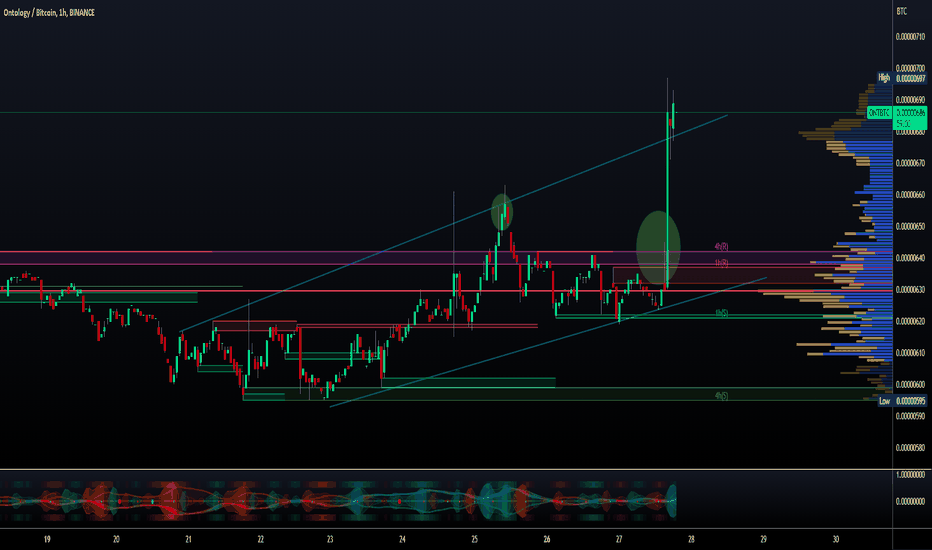Click date 30 on time axis
Image resolution: width=932 pixels, height=550 pixels.
[x=836, y=539]
